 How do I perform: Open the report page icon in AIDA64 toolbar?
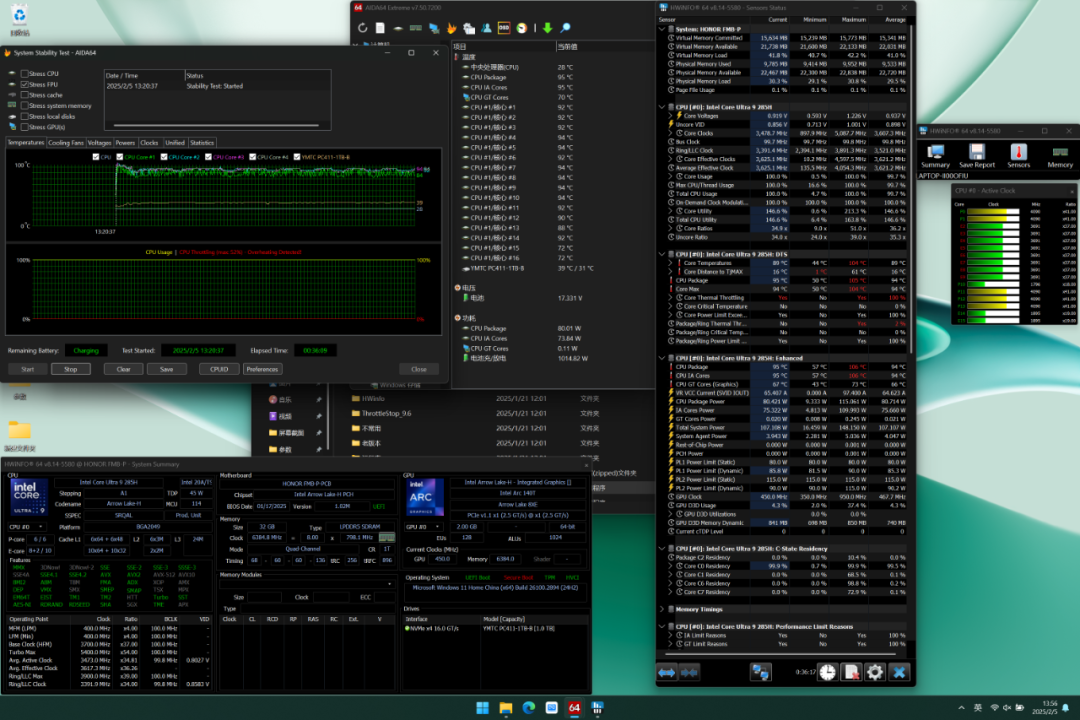pyautogui.click(x=380, y=28)
